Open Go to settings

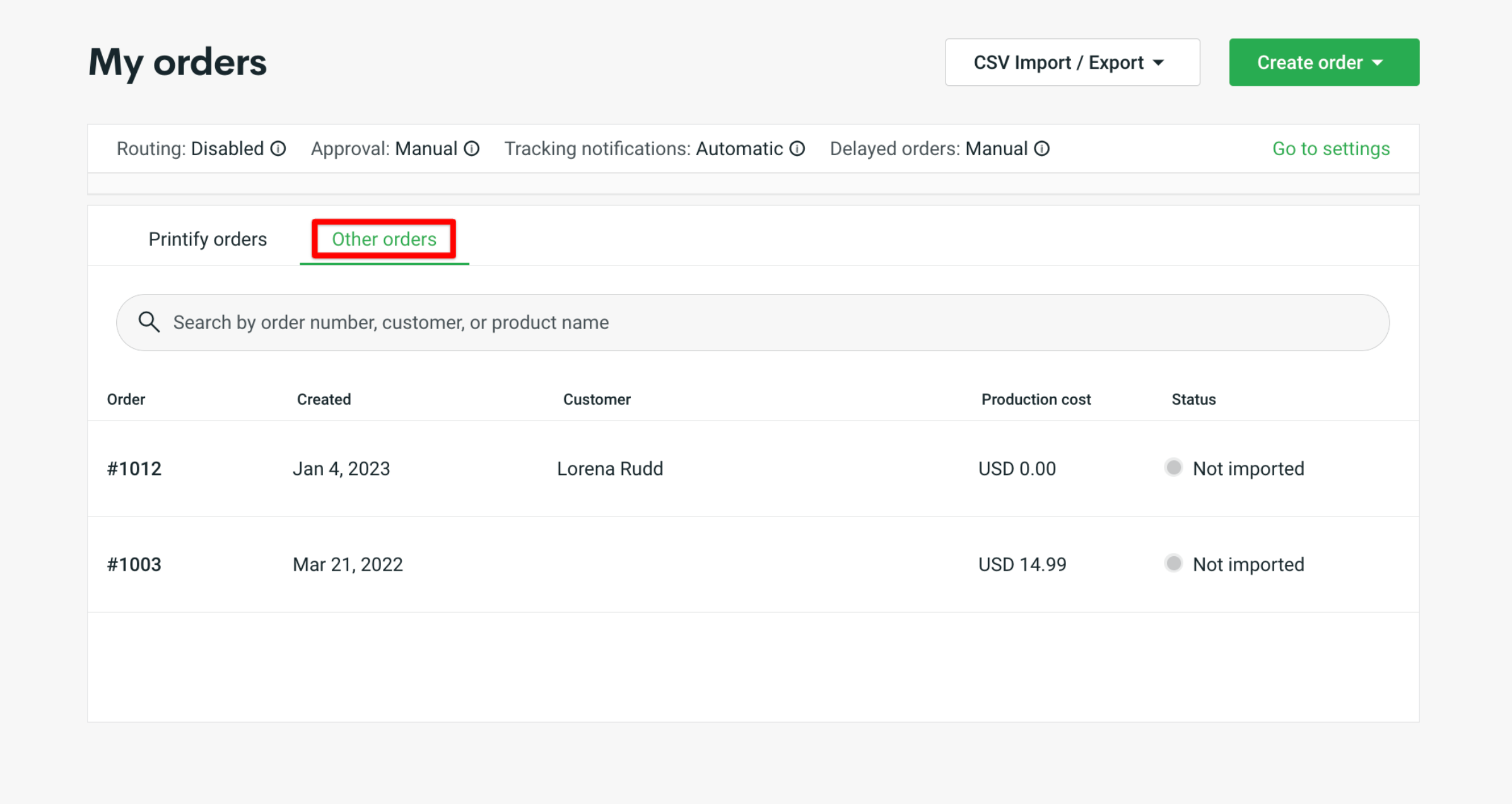tap(1331, 148)
